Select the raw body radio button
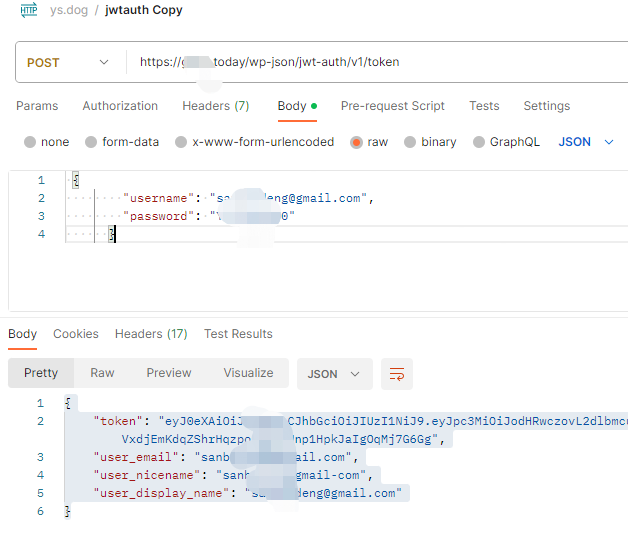 [x=356, y=142]
